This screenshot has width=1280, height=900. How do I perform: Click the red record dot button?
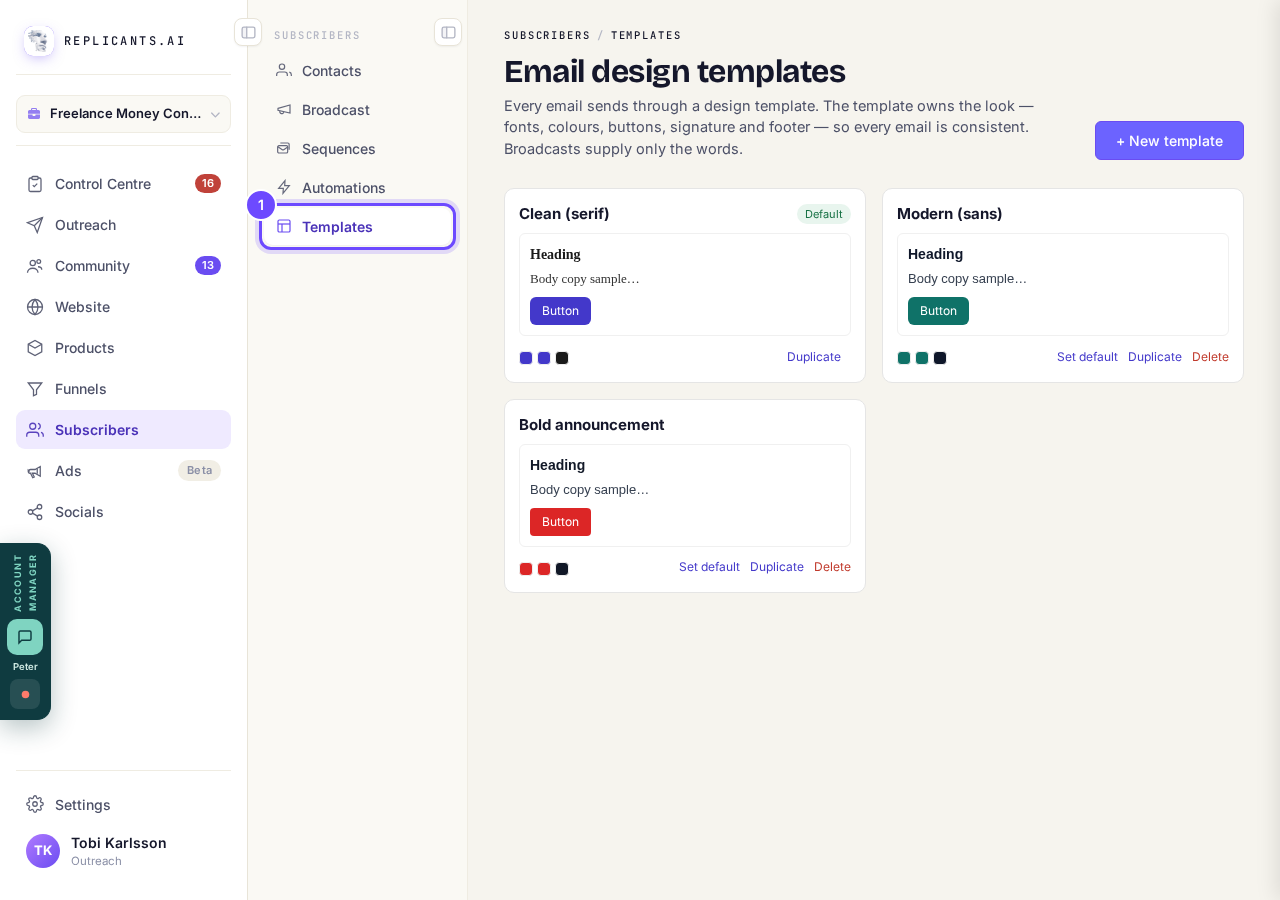pyautogui.click(x=25, y=694)
